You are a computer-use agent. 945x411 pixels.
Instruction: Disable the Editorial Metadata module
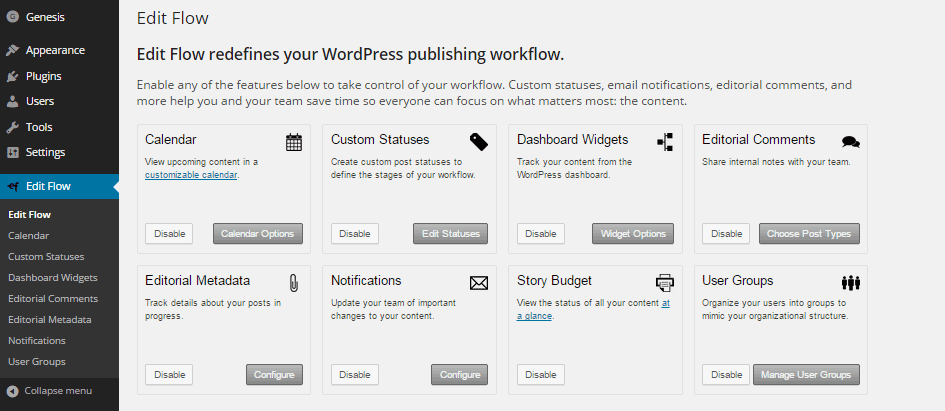coord(169,375)
